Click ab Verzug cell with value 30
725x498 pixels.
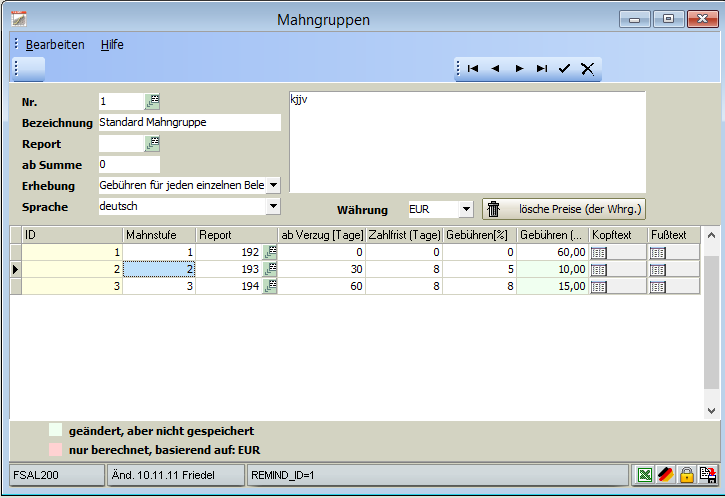tap(321, 269)
